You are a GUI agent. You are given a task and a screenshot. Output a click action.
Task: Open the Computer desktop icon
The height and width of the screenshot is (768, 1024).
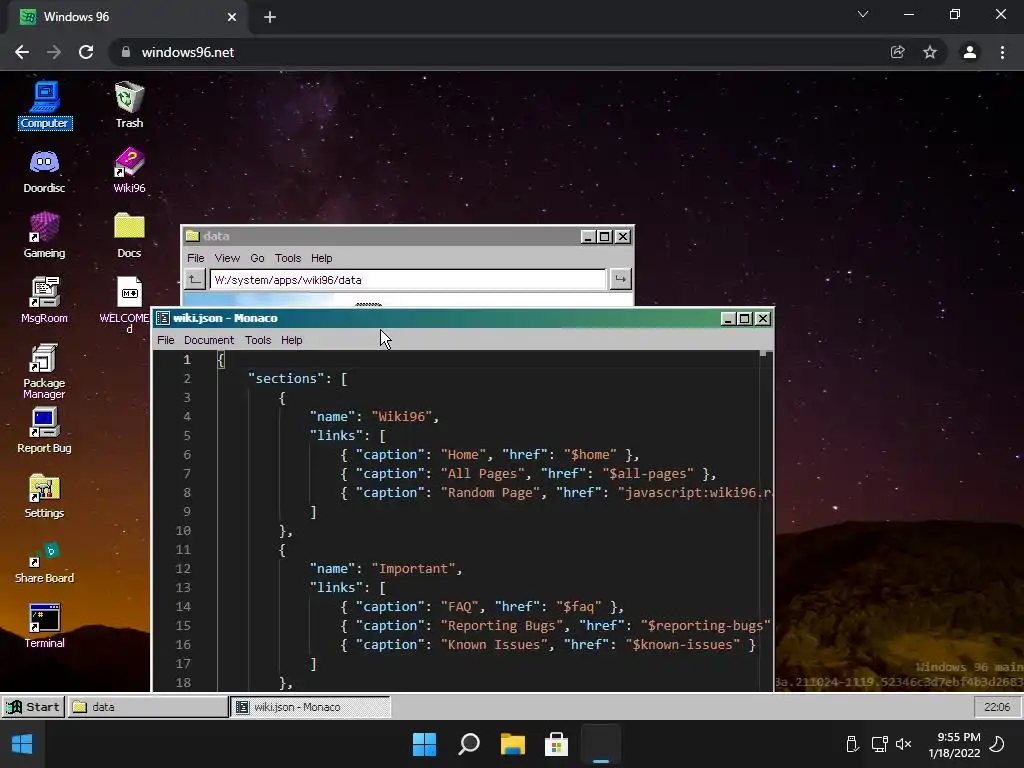(x=44, y=104)
